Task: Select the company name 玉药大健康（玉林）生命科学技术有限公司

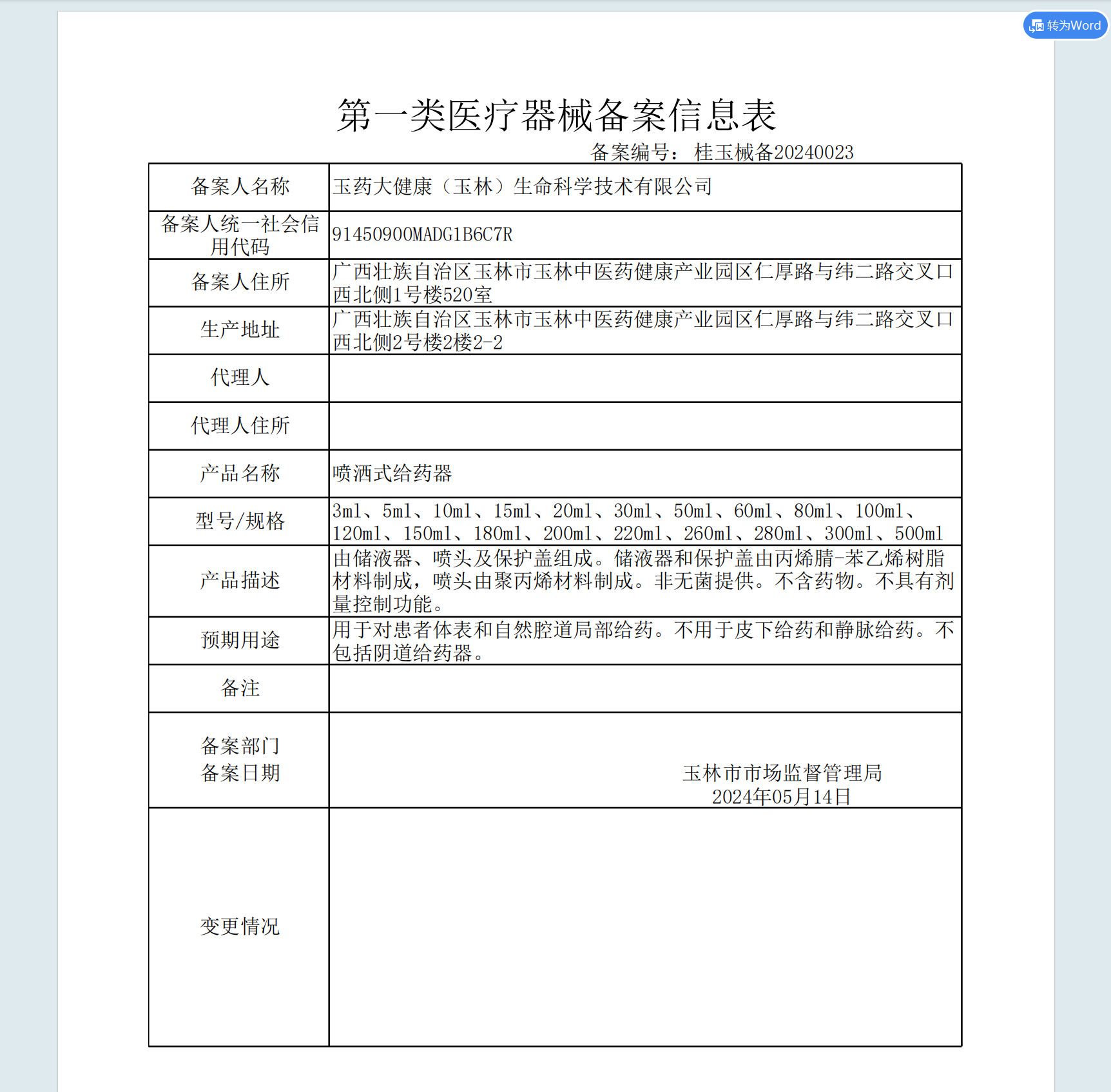Action: coord(522,187)
